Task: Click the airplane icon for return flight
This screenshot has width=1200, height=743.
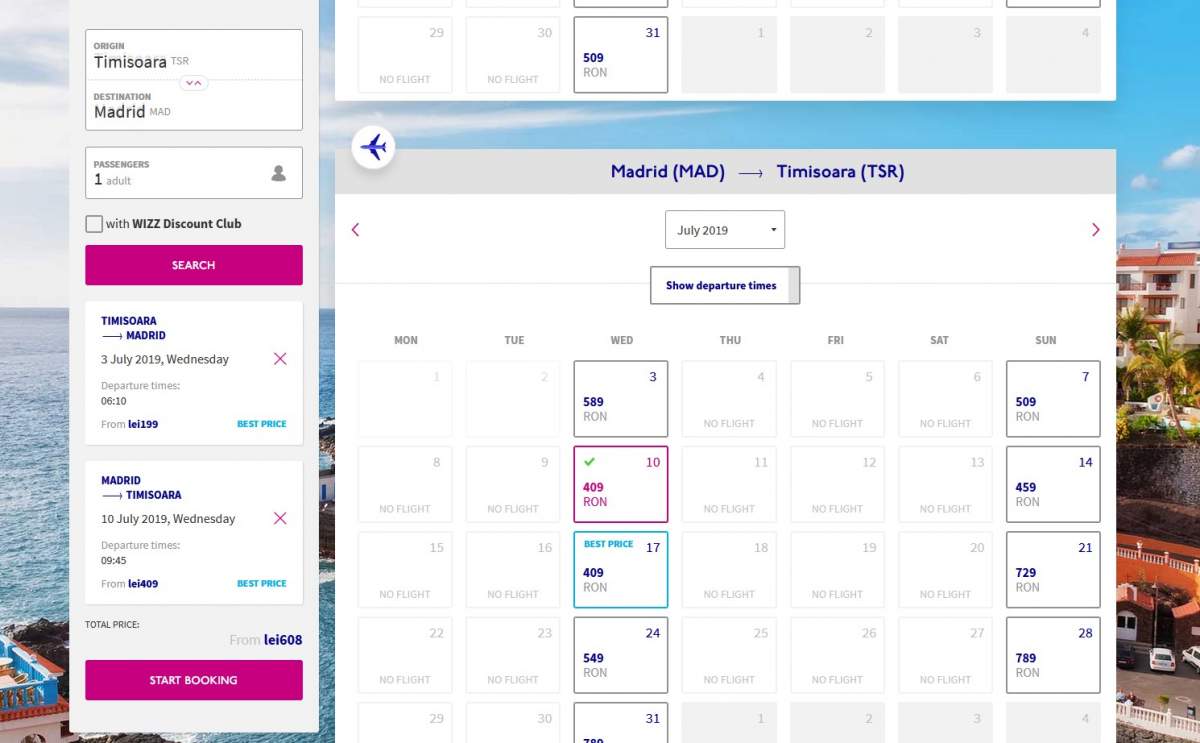Action: [x=373, y=147]
